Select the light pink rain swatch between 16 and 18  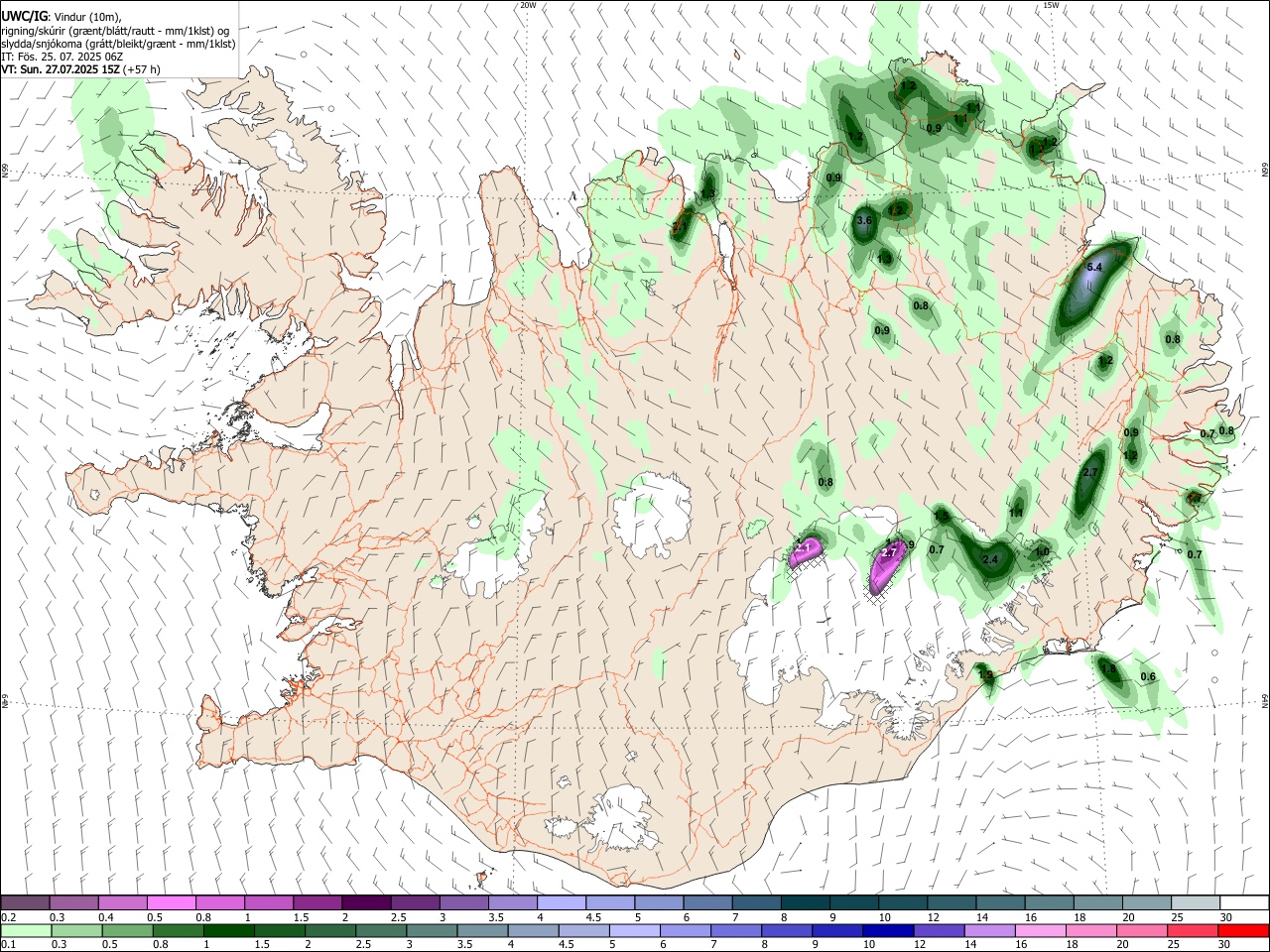click(1040, 931)
